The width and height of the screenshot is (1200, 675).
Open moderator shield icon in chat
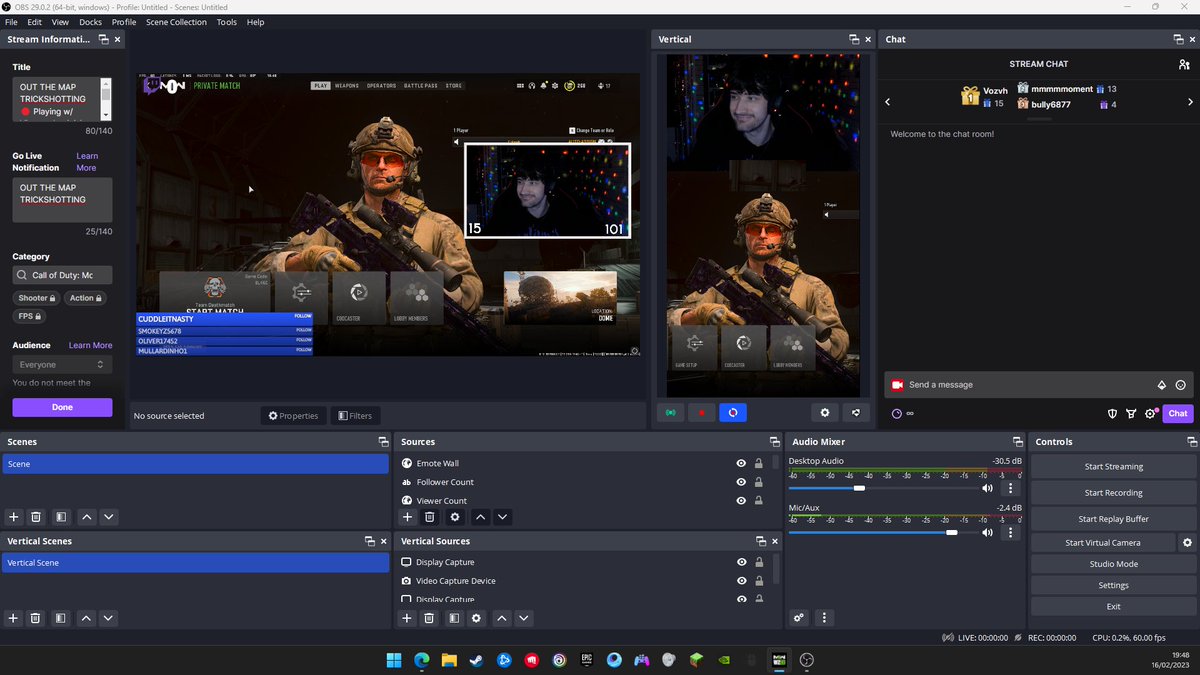click(1113, 413)
